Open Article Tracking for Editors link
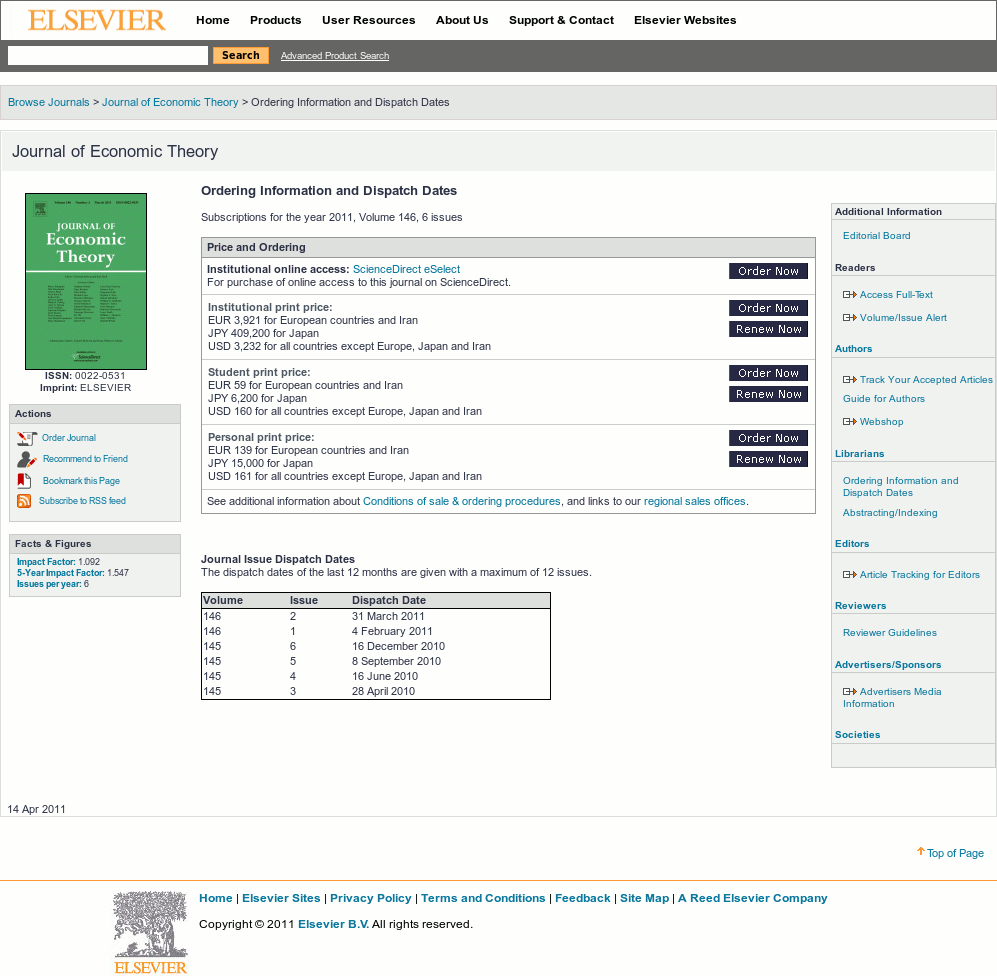 point(920,575)
